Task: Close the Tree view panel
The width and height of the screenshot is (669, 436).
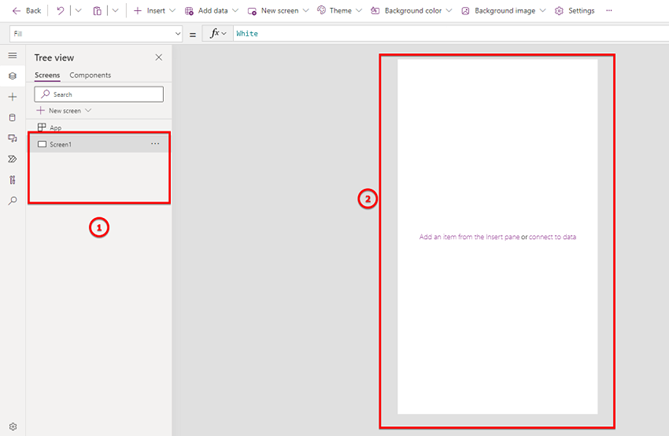Action: pyautogui.click(x=159, y=57)
